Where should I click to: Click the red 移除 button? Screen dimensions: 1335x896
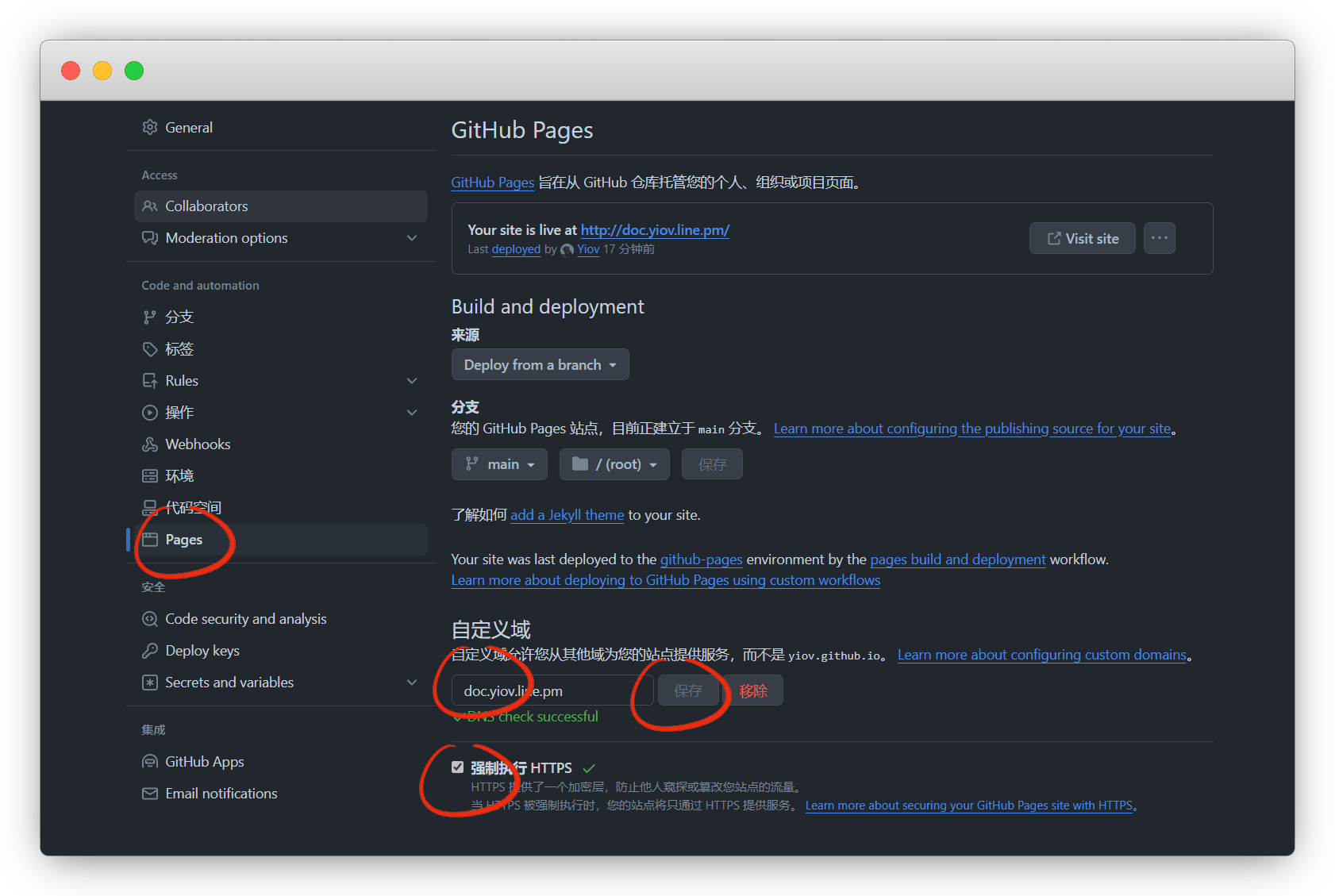(x=753, y=690)
